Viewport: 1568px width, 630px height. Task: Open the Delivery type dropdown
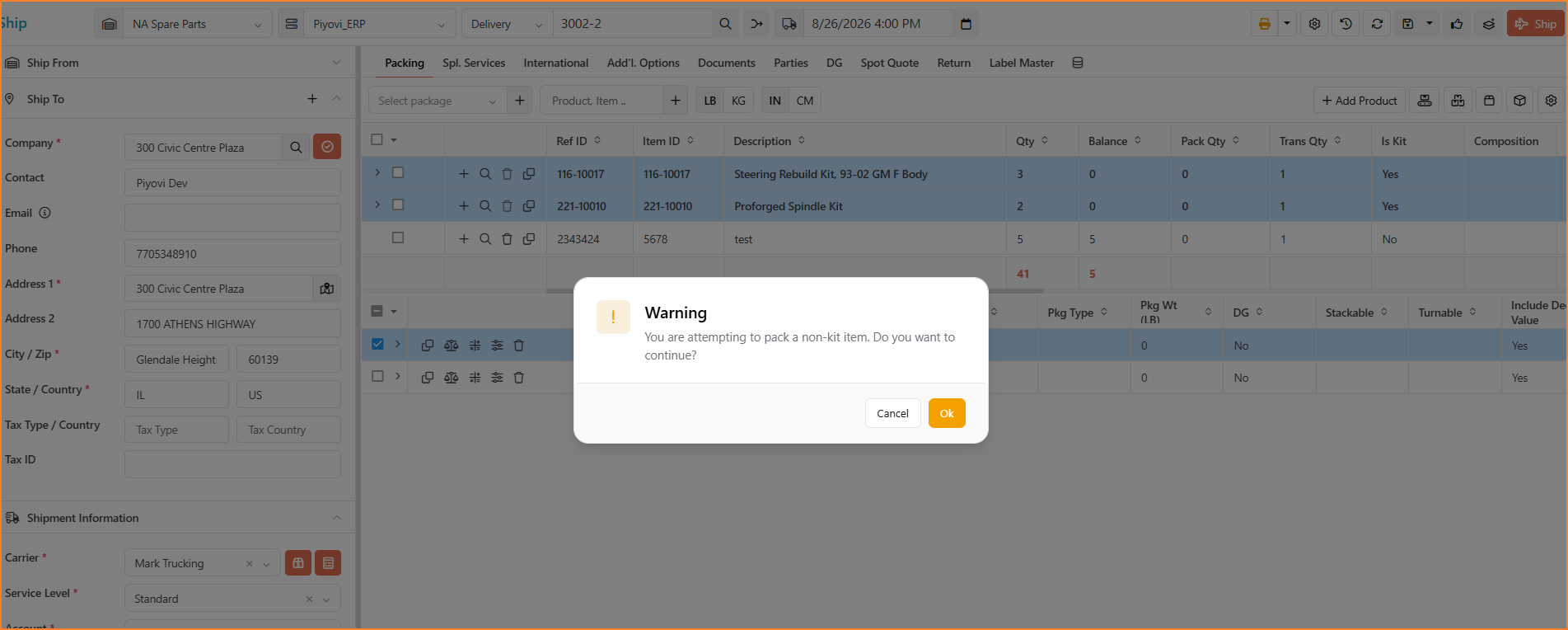pyautogui.click(x=507, y=24)
